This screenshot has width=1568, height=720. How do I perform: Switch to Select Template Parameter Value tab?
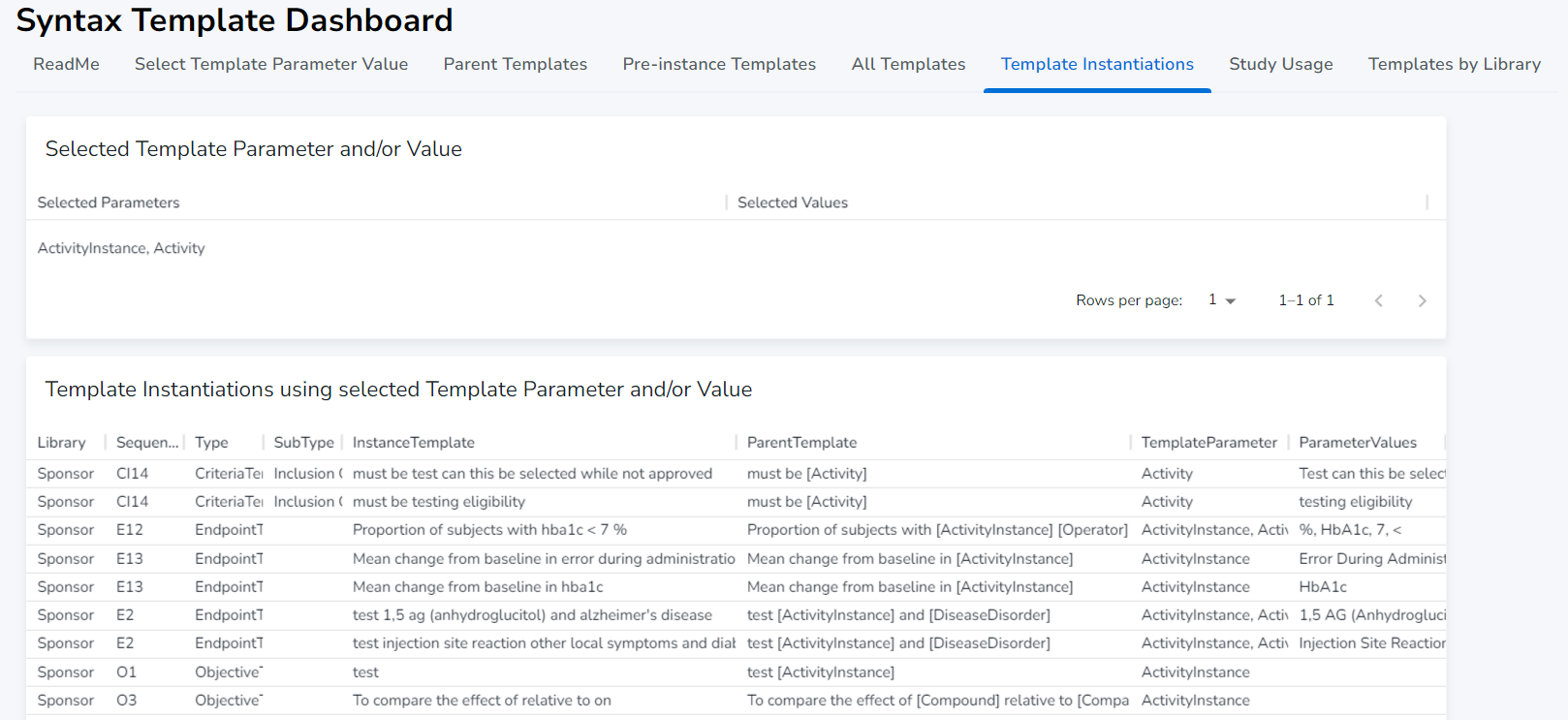(271, 64)
